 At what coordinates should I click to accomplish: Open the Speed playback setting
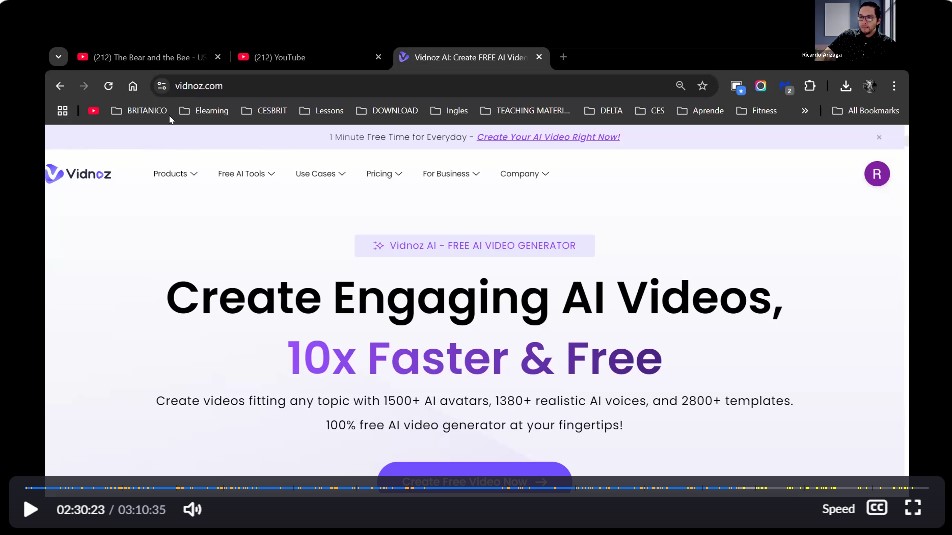[838, 509]
